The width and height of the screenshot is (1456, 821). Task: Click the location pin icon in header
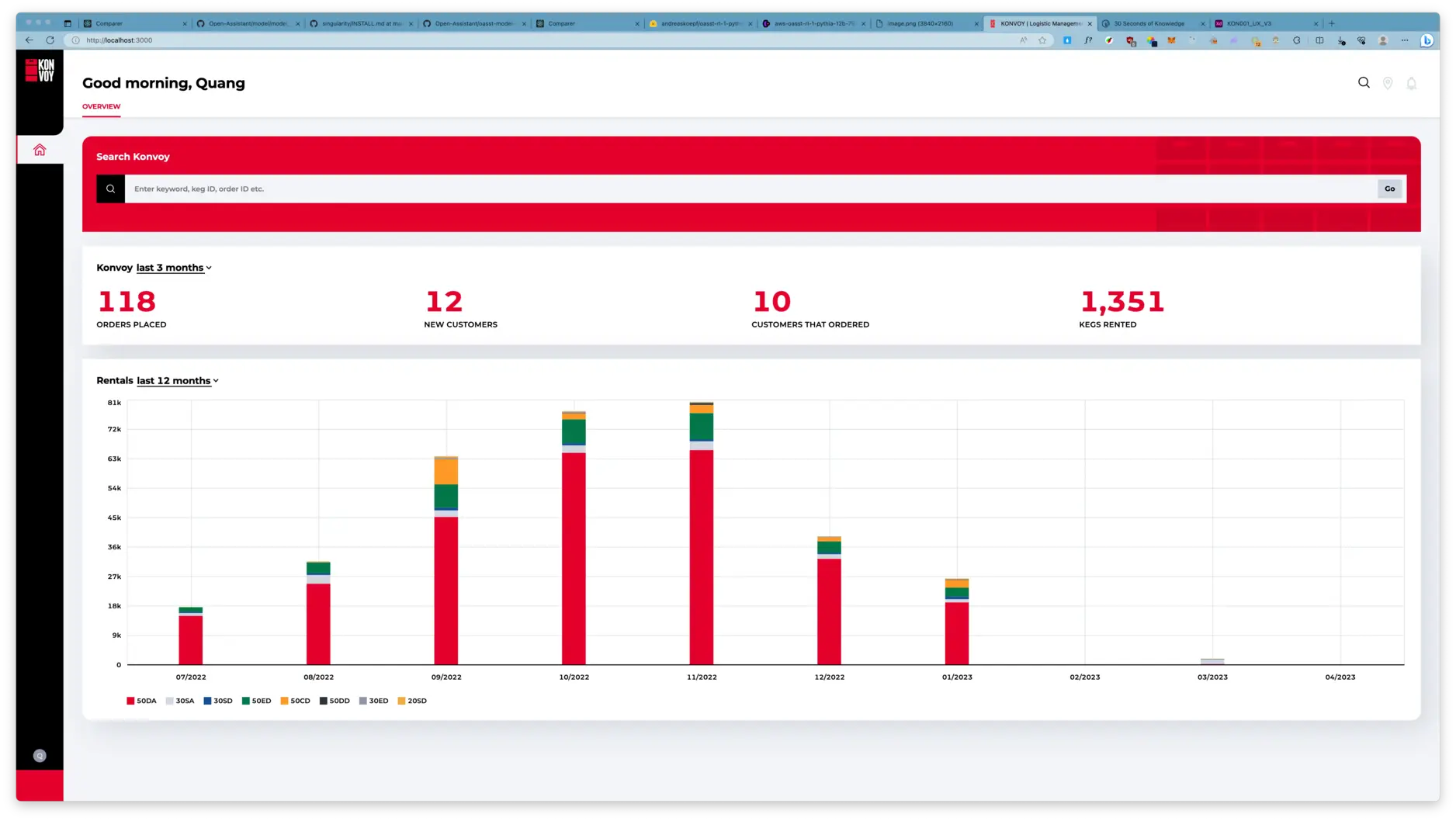pos(1388,83)
